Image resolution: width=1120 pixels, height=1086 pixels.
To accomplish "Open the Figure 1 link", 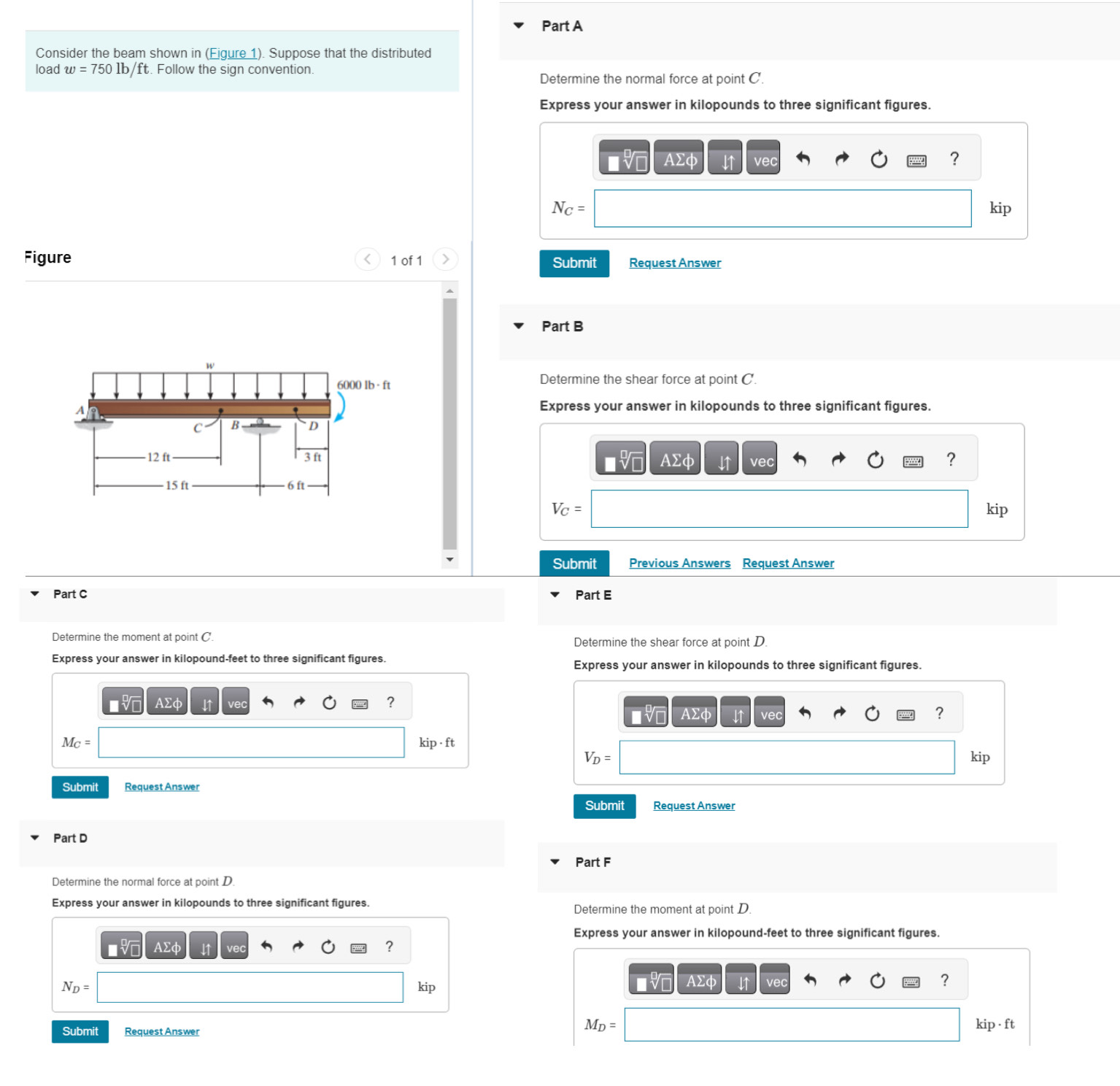I will tap(232, 53).
